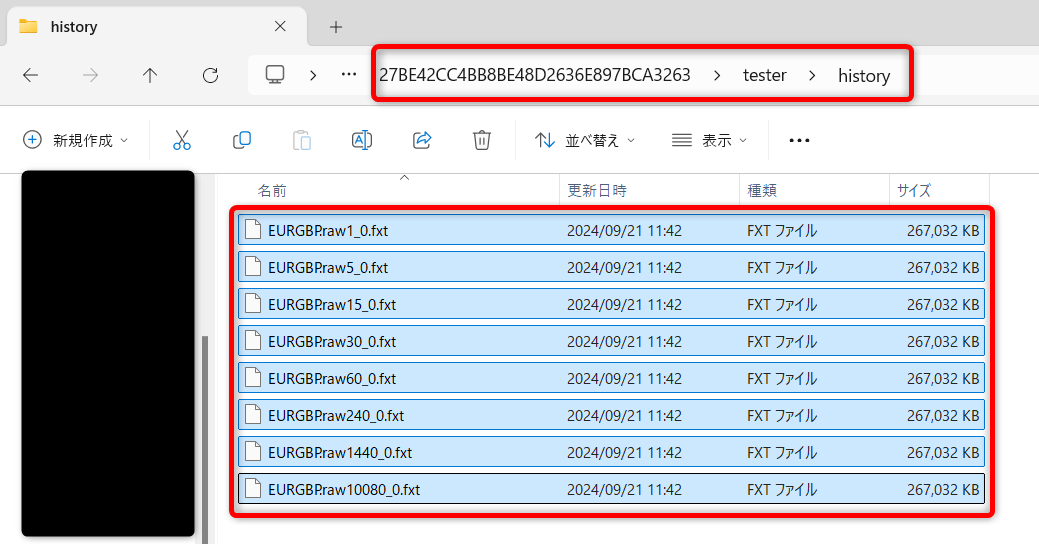
Task: Copy selected files
Action: (x=242, y=140)
